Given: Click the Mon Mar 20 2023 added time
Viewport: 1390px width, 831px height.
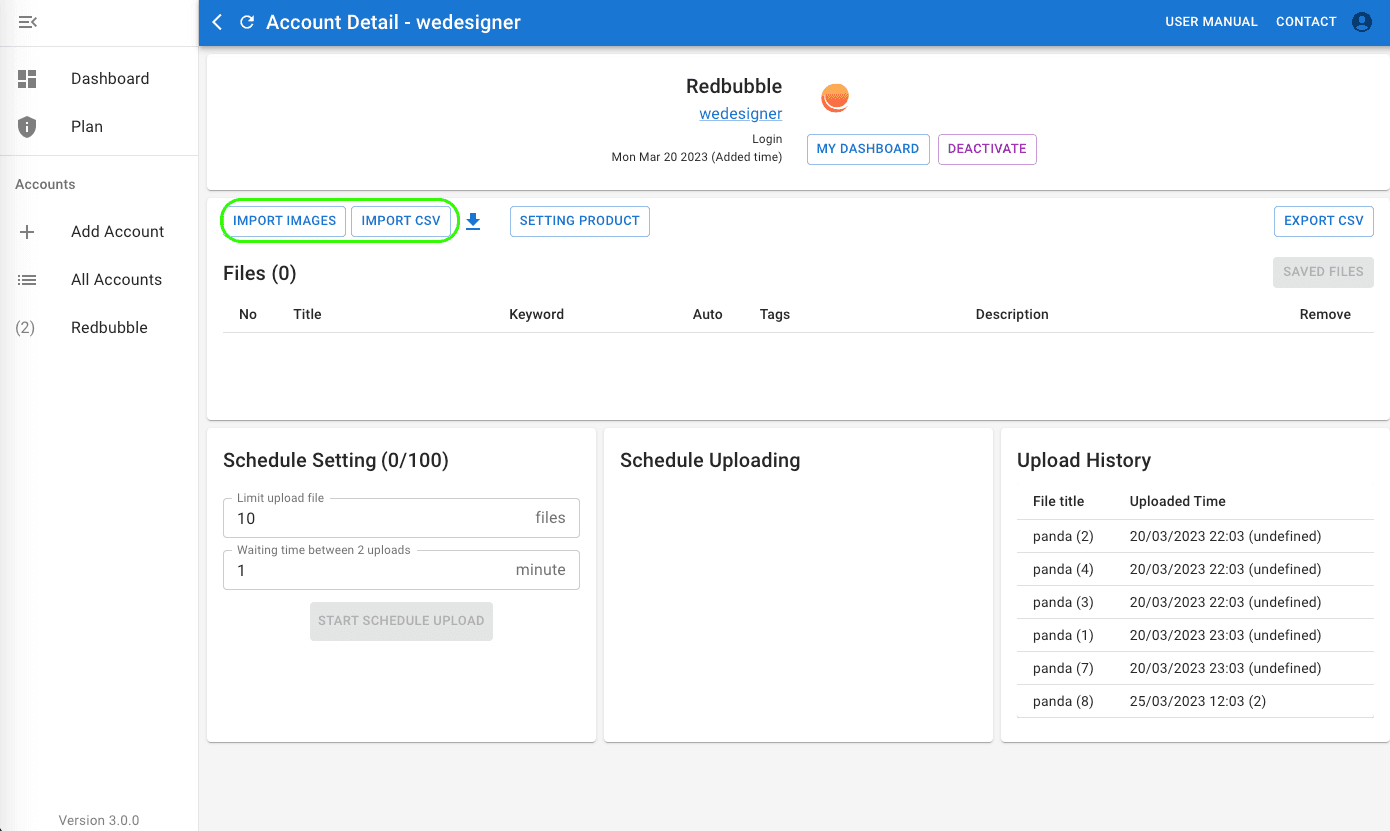Looking at the screenshot, I should (697, 157).
